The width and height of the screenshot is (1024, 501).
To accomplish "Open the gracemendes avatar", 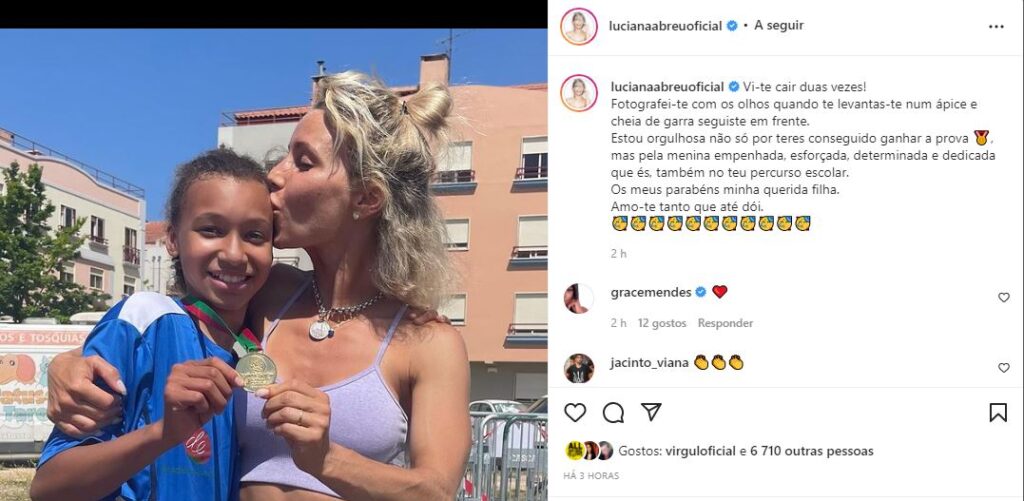I will point(579,299).
